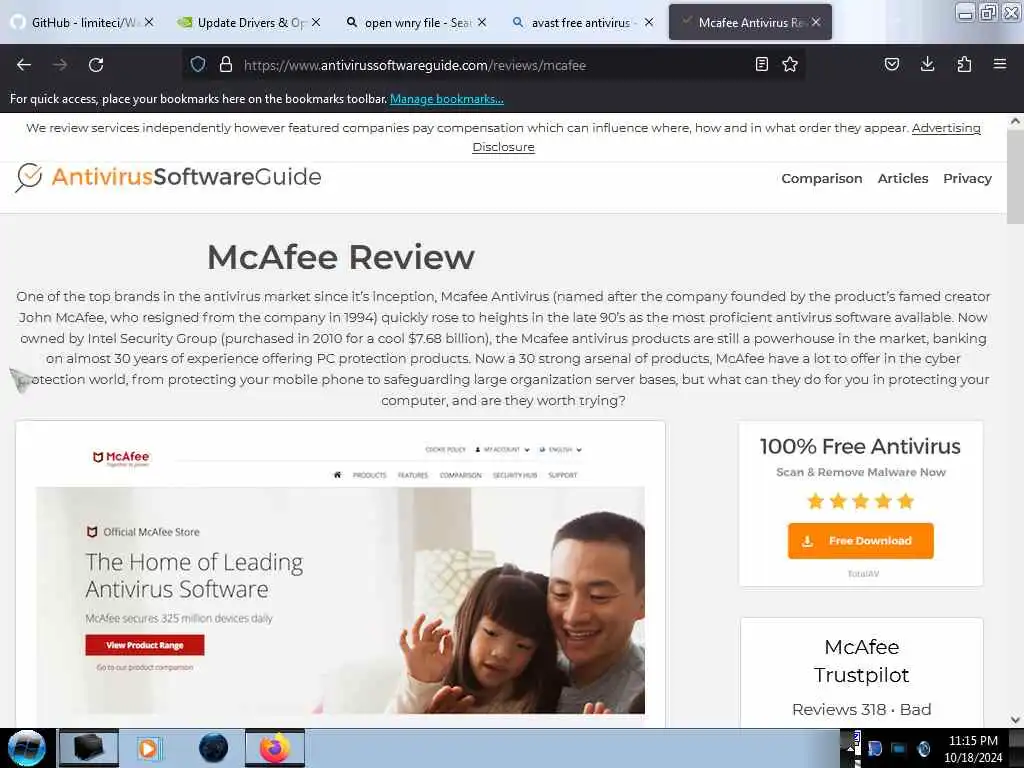This screenshot has height=768, width=1024.
Task: Click the five-star rating in Free Antivirus card
Action: tap(861, 502)
